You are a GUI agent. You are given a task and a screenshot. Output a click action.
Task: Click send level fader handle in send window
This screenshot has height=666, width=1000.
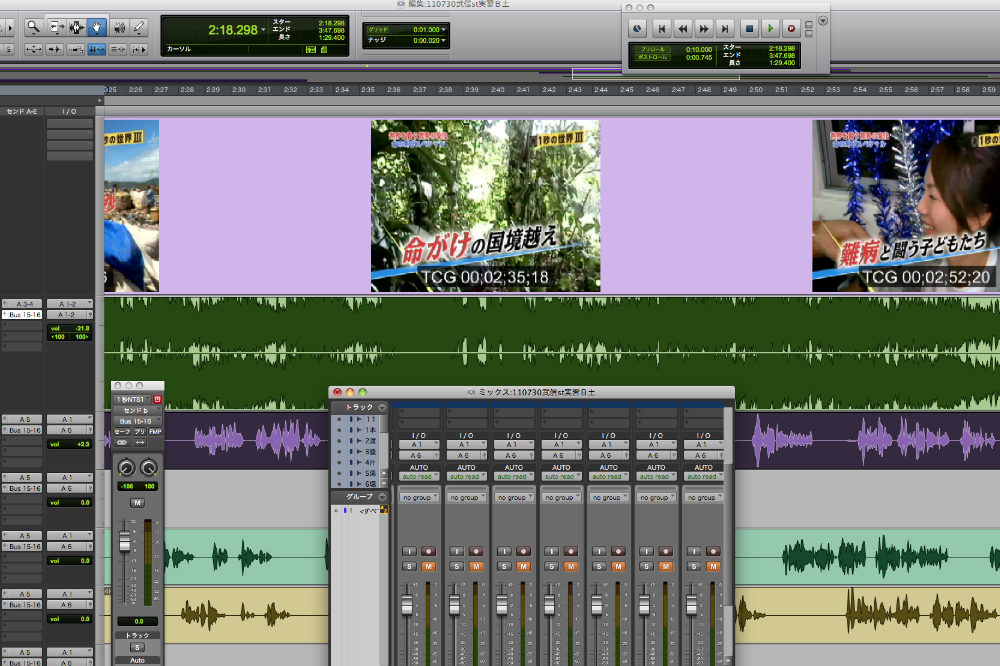point(124,542)
